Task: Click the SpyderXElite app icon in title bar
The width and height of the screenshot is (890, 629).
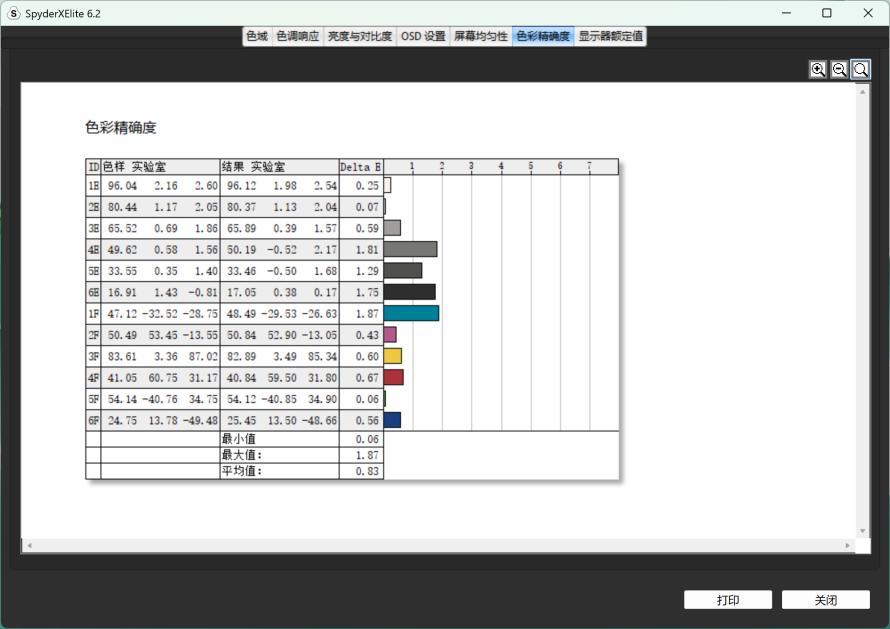Action: pos(14,13)
